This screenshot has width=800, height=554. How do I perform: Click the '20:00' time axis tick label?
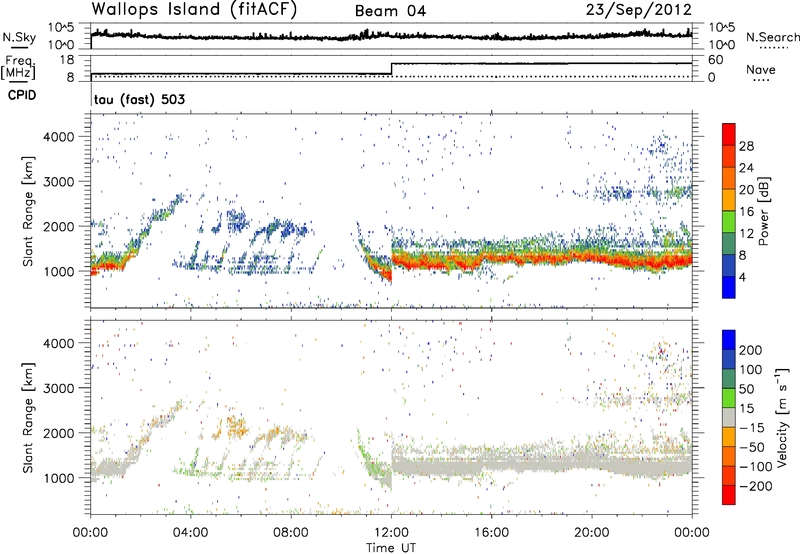pyautogui.click(x=592, y=533)
